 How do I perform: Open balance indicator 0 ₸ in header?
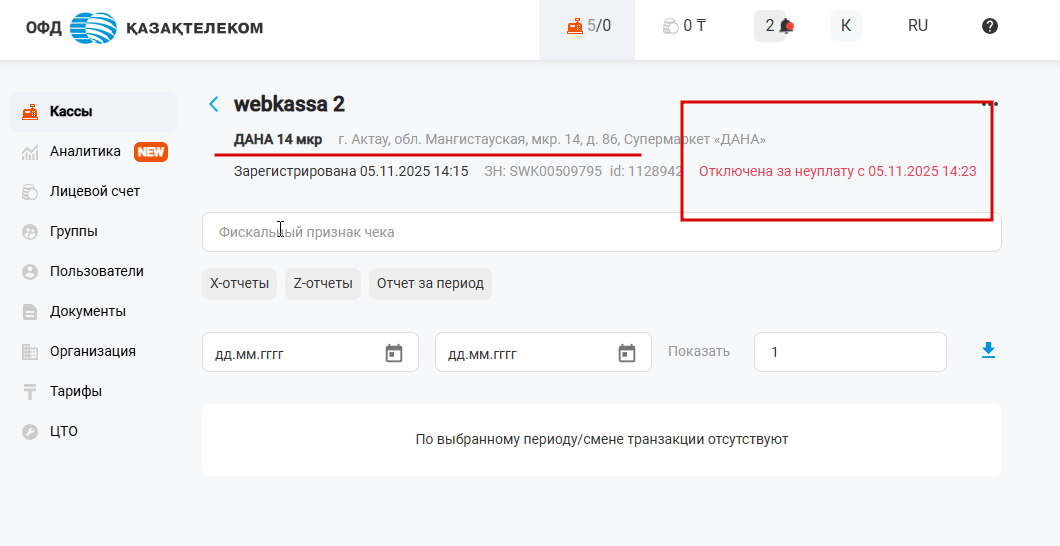pos(685,26)
